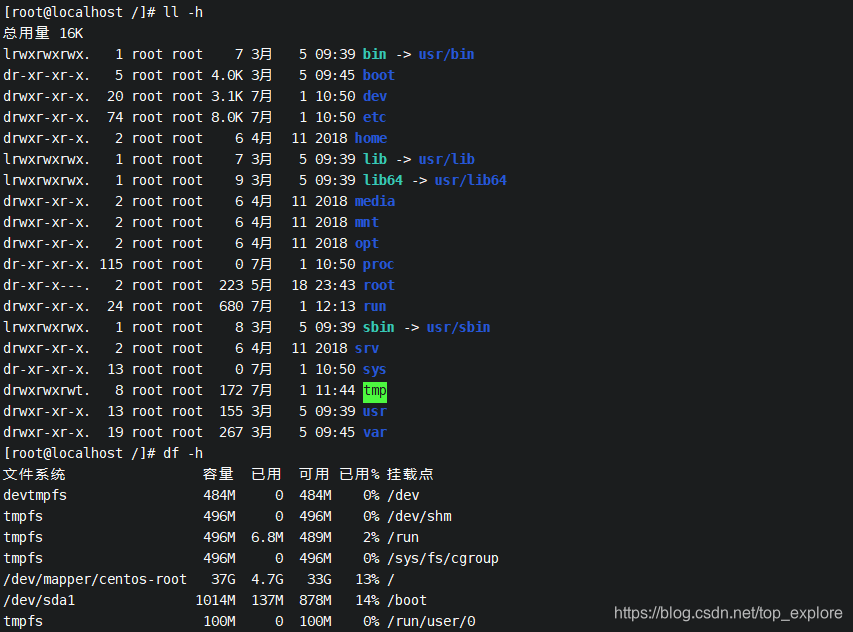This screenshot has height=632, width=853.
Task: Select the 'dr-xr-x---.' permissions string
Action: 47,286
